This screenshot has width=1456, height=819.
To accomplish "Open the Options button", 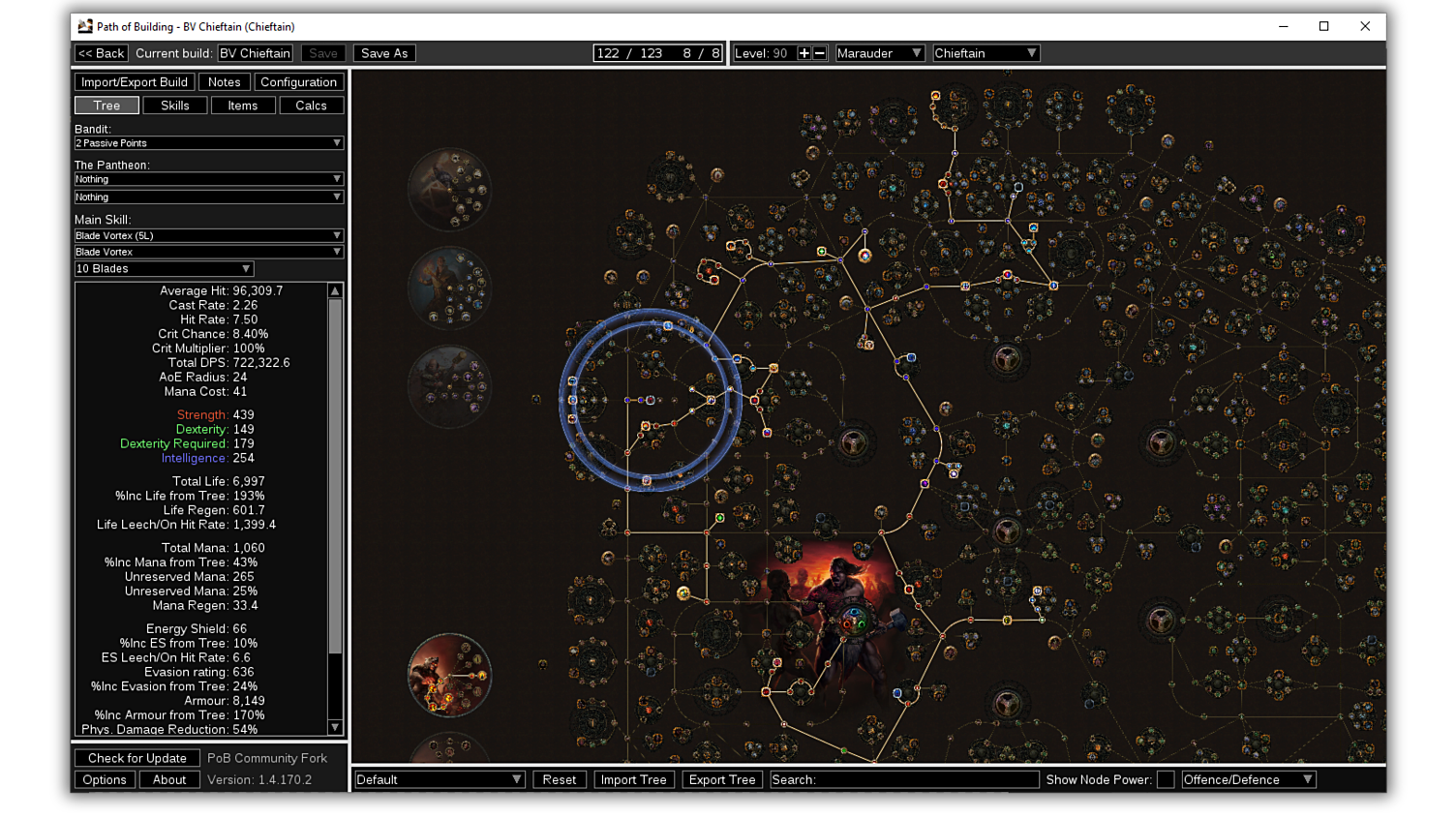I will pos(105,779).
